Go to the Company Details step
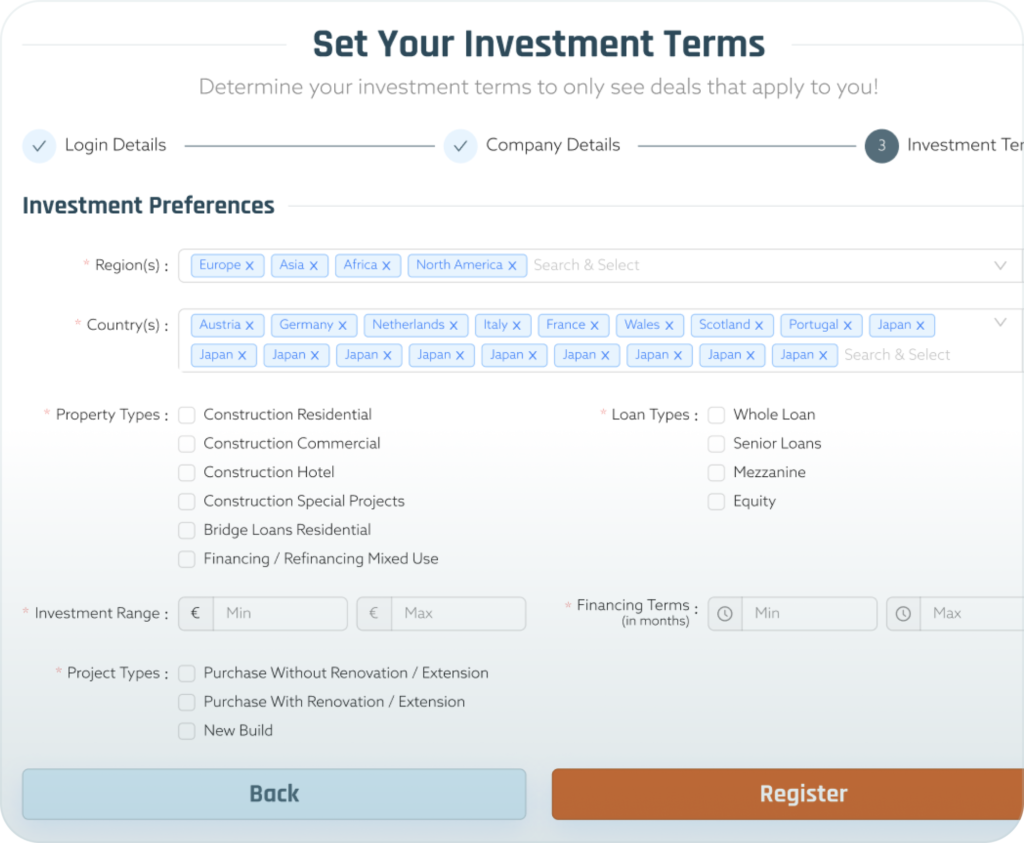Viewport: 1024px width, 843px height. (x=553, y=145)
